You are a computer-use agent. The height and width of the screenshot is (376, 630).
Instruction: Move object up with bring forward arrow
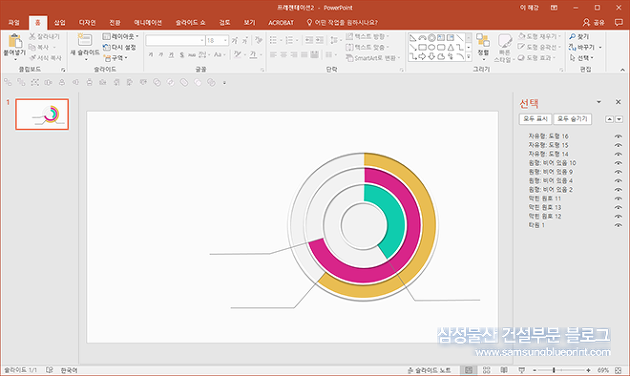610,119
